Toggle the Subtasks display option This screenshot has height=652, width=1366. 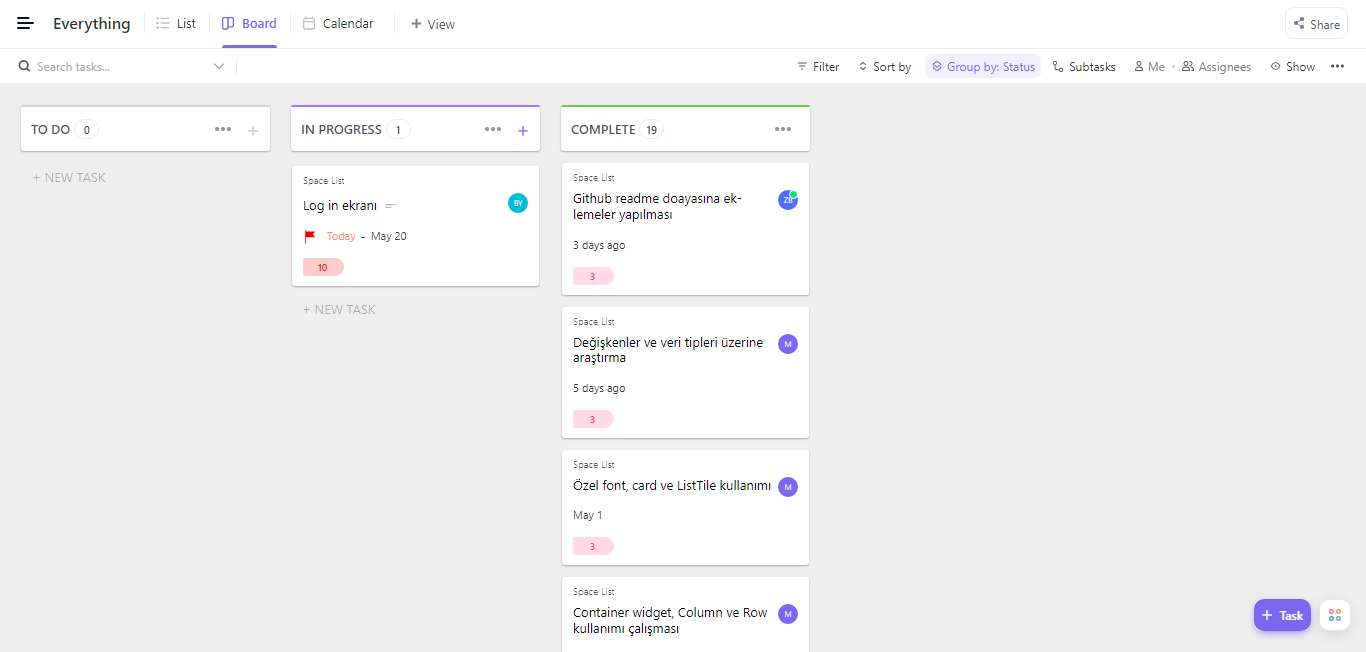coord(1084,66)
